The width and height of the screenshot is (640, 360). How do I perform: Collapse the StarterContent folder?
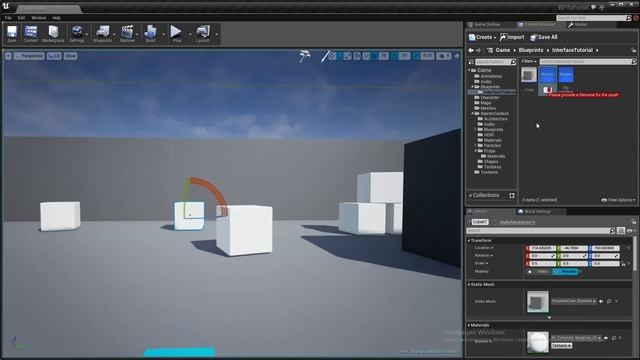tap(473, 113)
